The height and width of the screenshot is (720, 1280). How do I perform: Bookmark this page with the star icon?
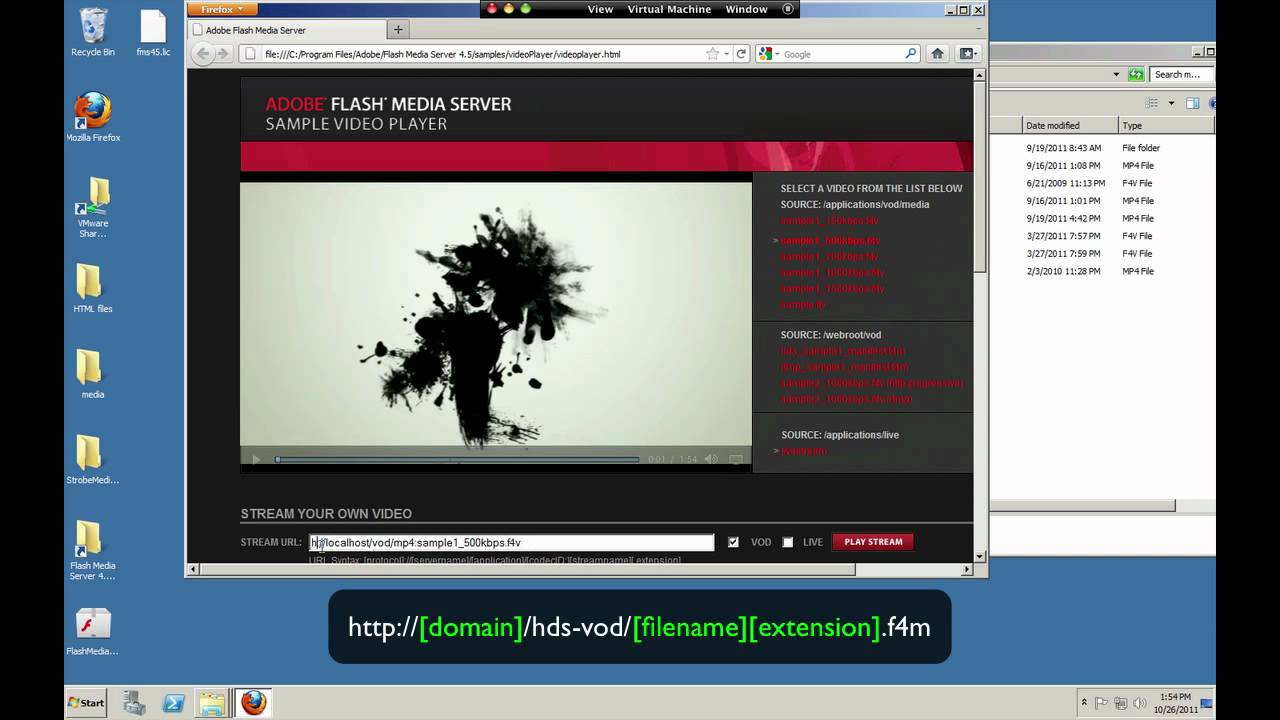[712, 54]
